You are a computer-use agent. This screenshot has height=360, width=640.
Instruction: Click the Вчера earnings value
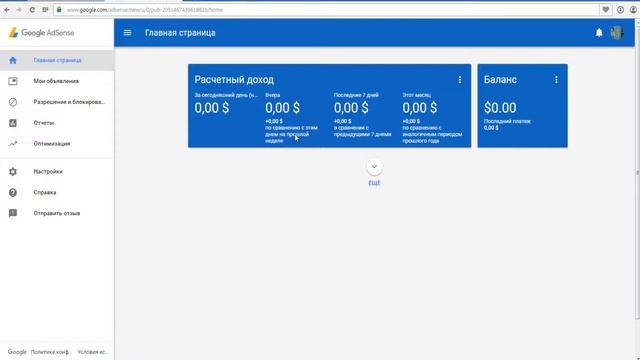pyautogui.click(x=282, y=108)
